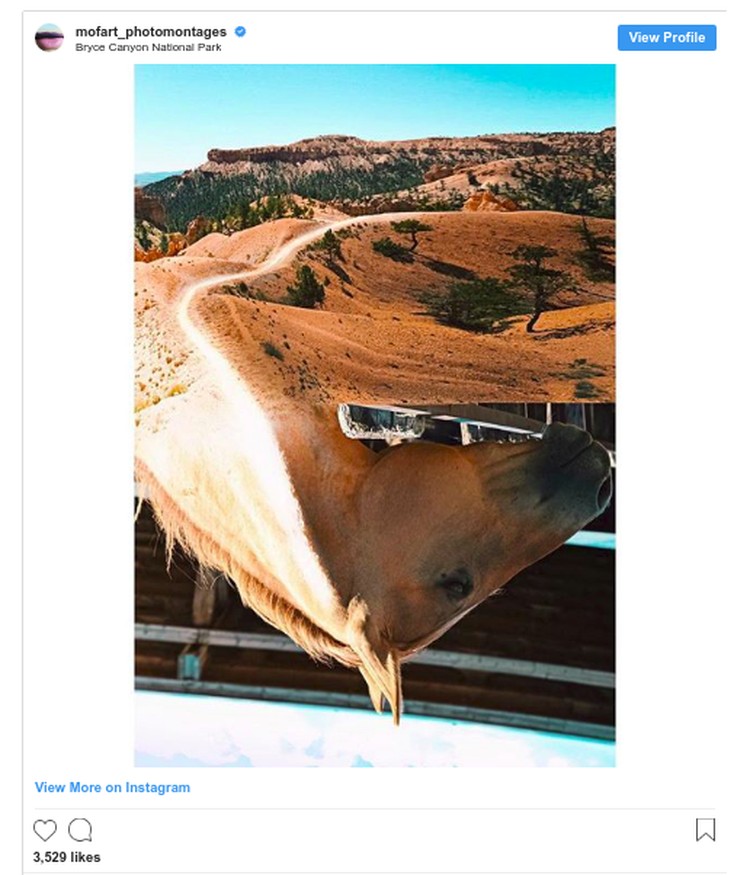Click the View Profile button

[x=667, y=37]
